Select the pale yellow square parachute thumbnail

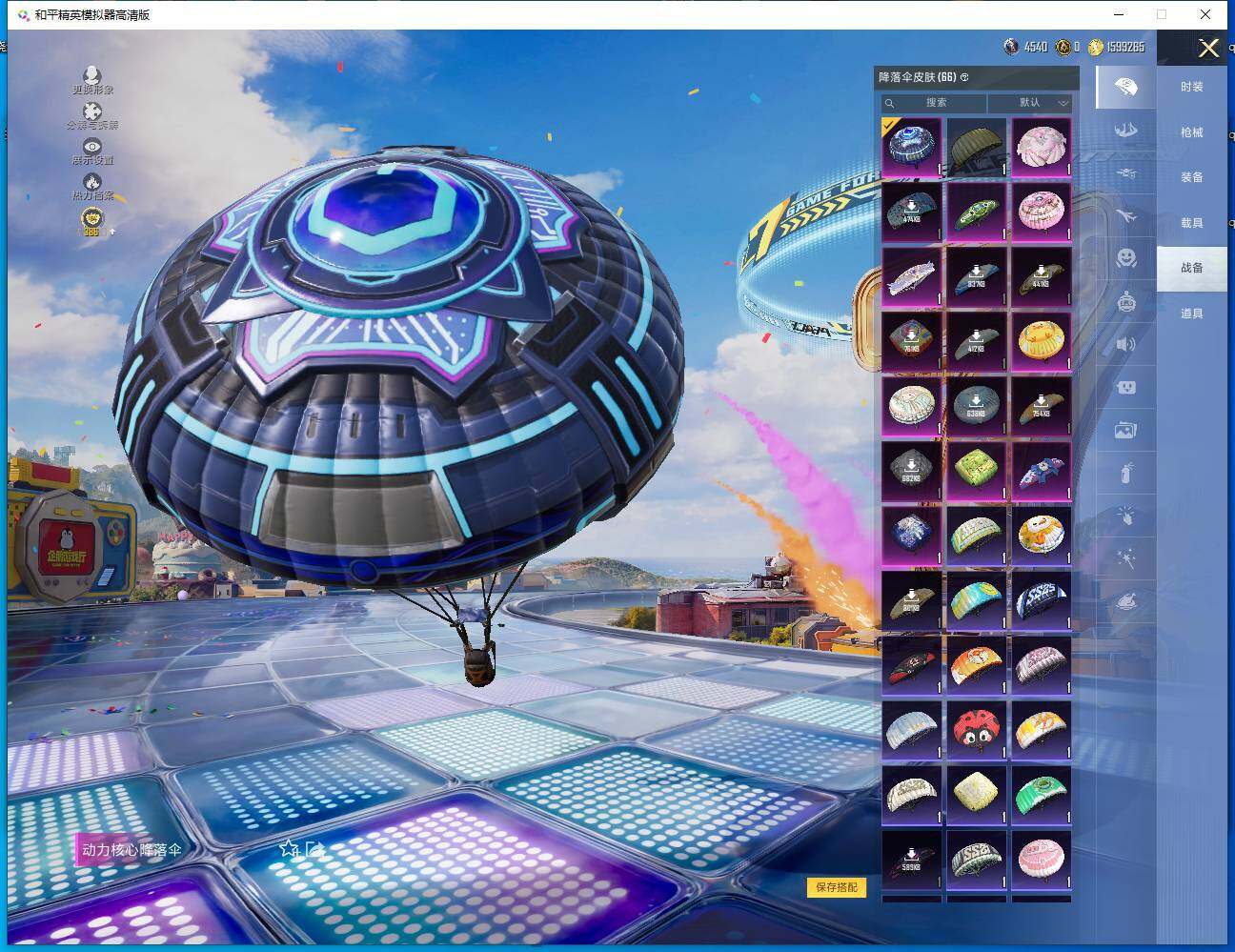(x=977, y=795)
